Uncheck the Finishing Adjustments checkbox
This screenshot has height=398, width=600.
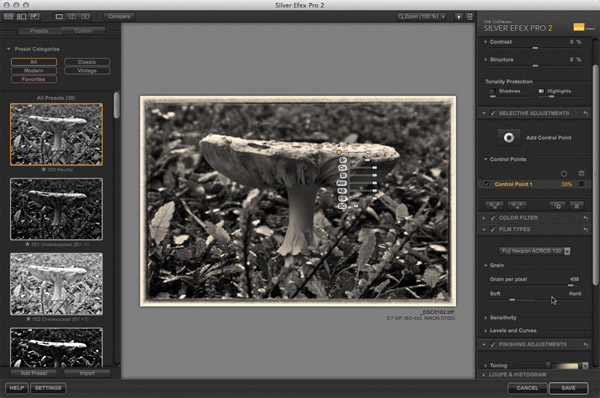[493, 344]
